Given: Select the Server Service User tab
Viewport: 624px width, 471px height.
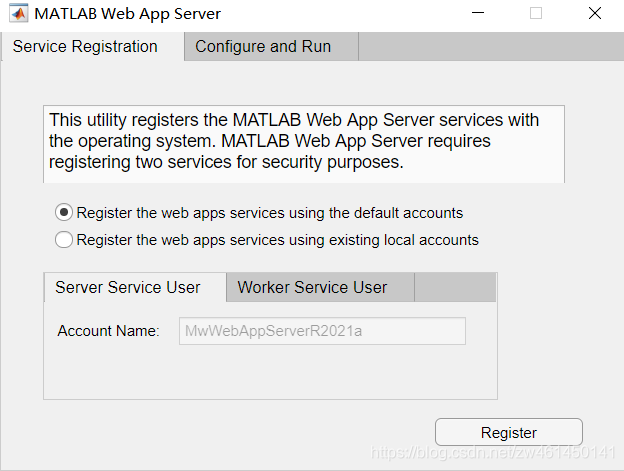Looking at the screenshot, I should [x=135, y=287].
